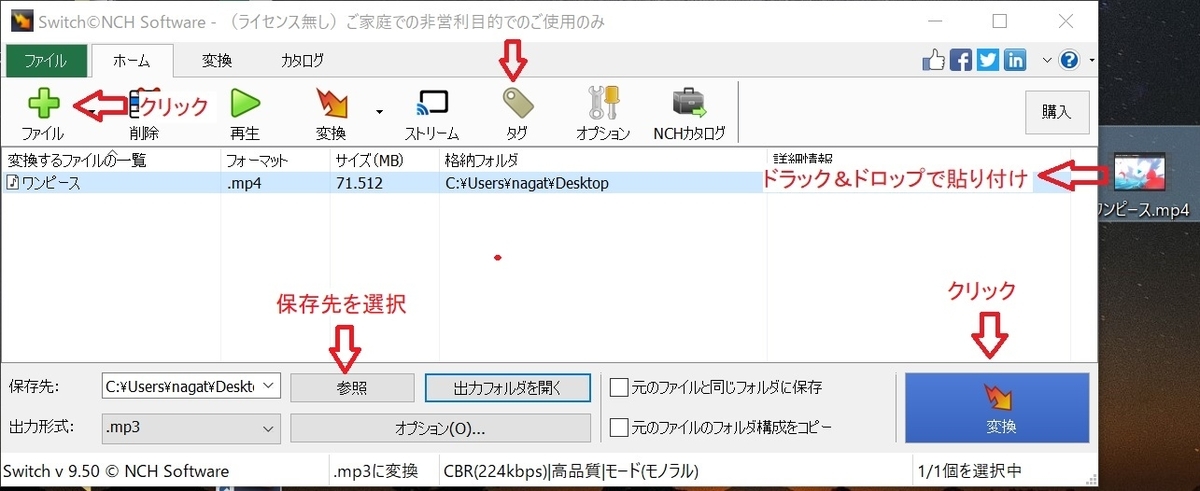Enable 元のファイルのフォルダ構成をコピー checkbox
The width and height of the screenshot is (1200, 491).
619,427
